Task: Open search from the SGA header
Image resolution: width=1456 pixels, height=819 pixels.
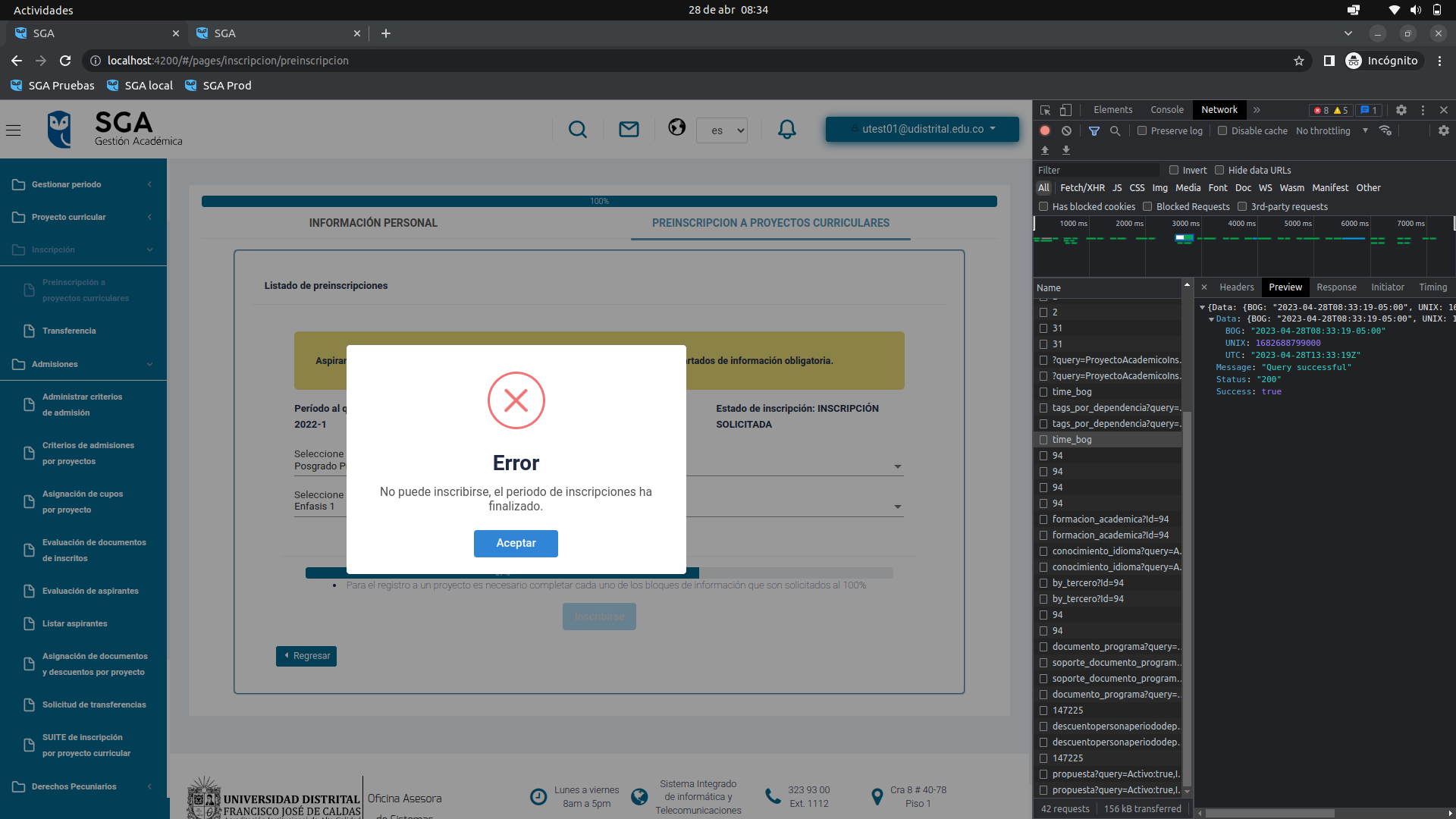Action: coord(578,129)
